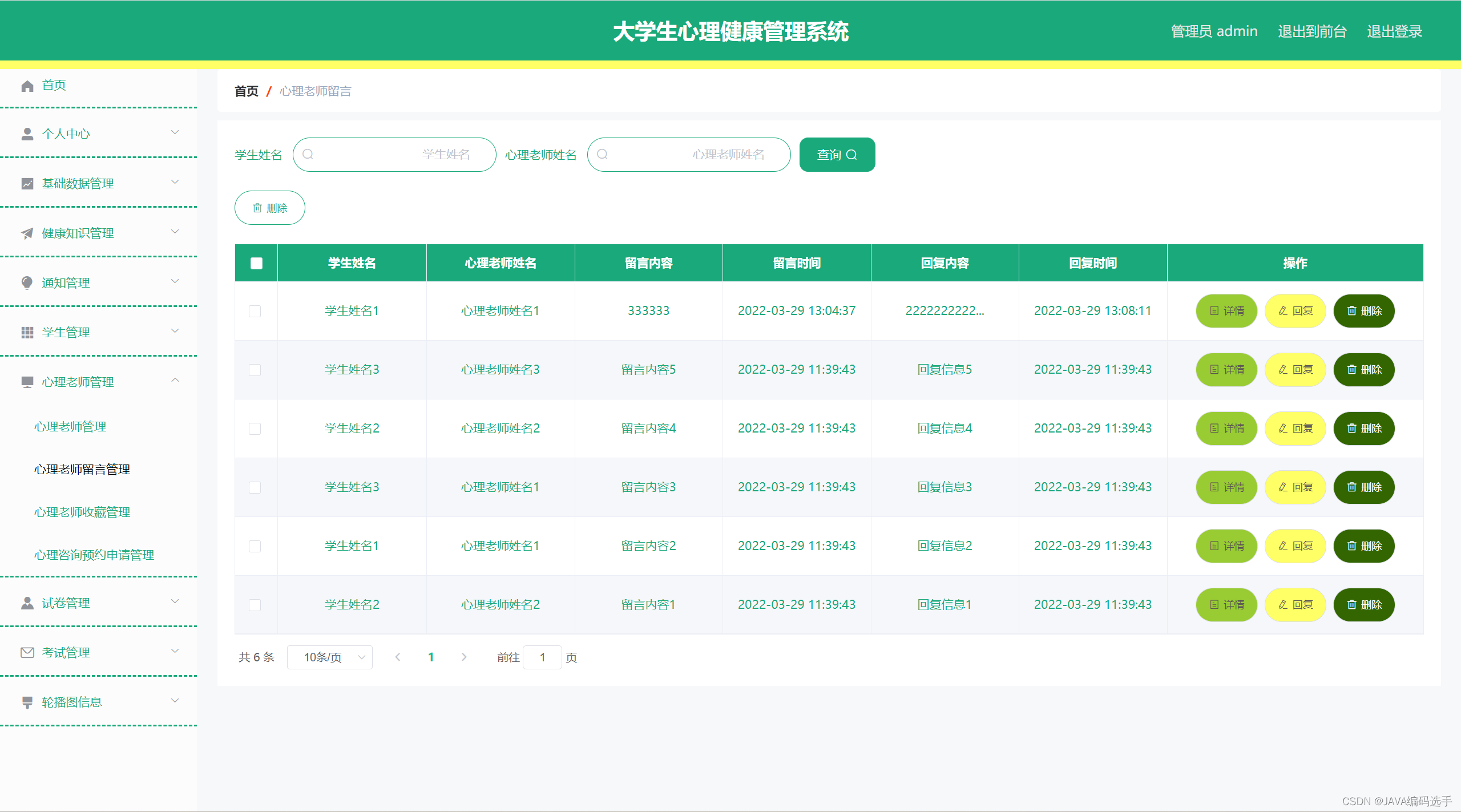This screenshot has height=812, width=1461.
Task: Expand the 试卷管理 sidebar menu
Action: (x=98, y=603)
